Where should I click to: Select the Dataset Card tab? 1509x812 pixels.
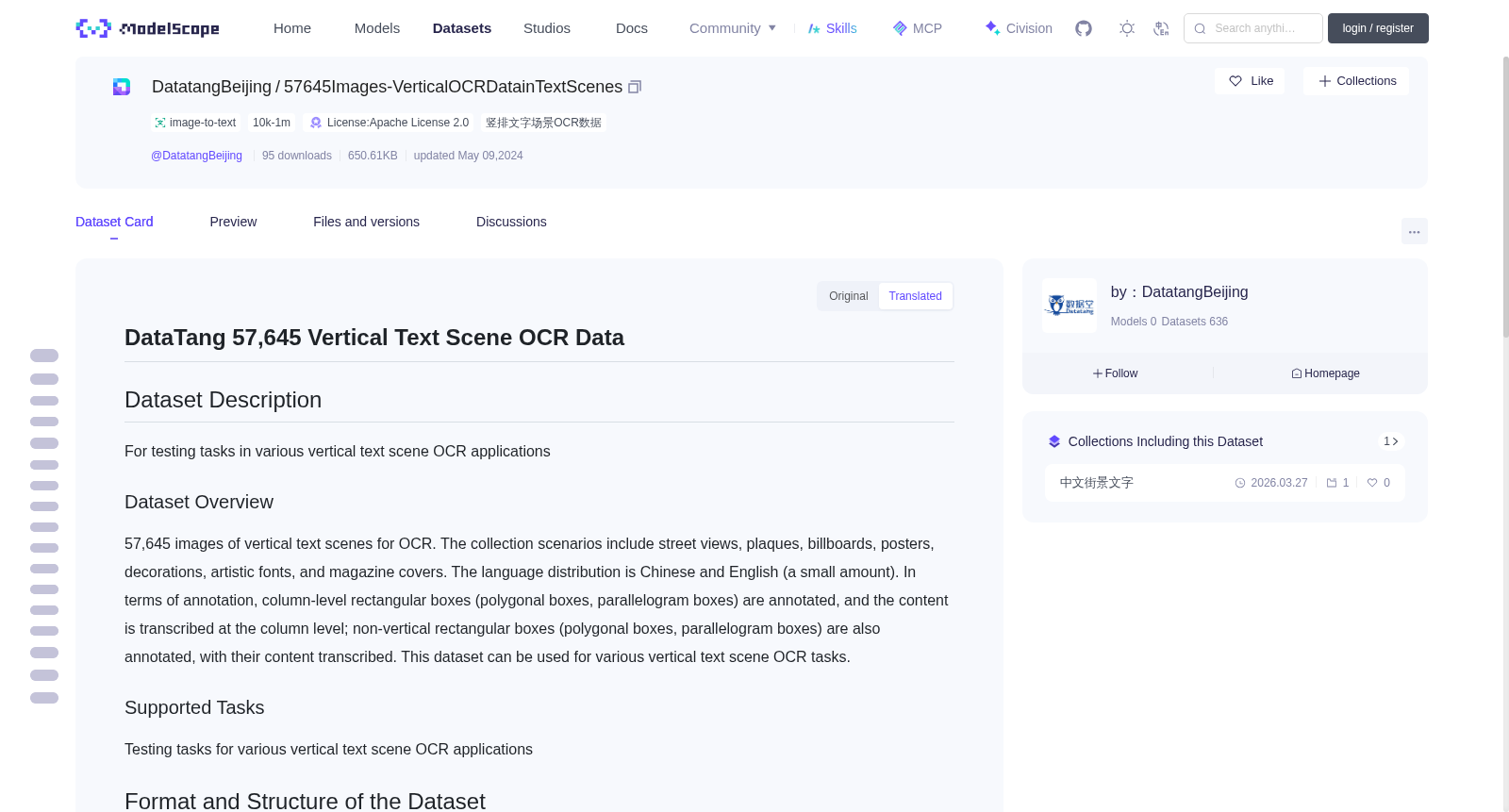coord(114,222)
